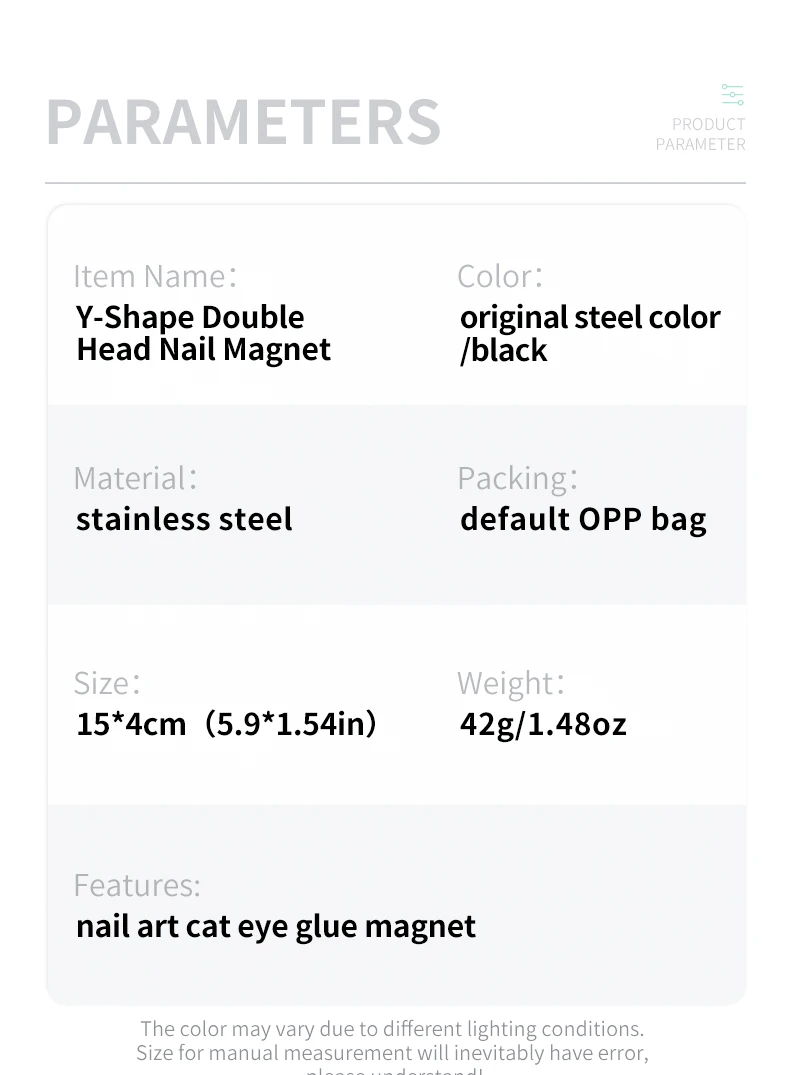Select the original steel color /black value
The width and height of the screenshot is (790, 1075).
click(x=589, y=333)
